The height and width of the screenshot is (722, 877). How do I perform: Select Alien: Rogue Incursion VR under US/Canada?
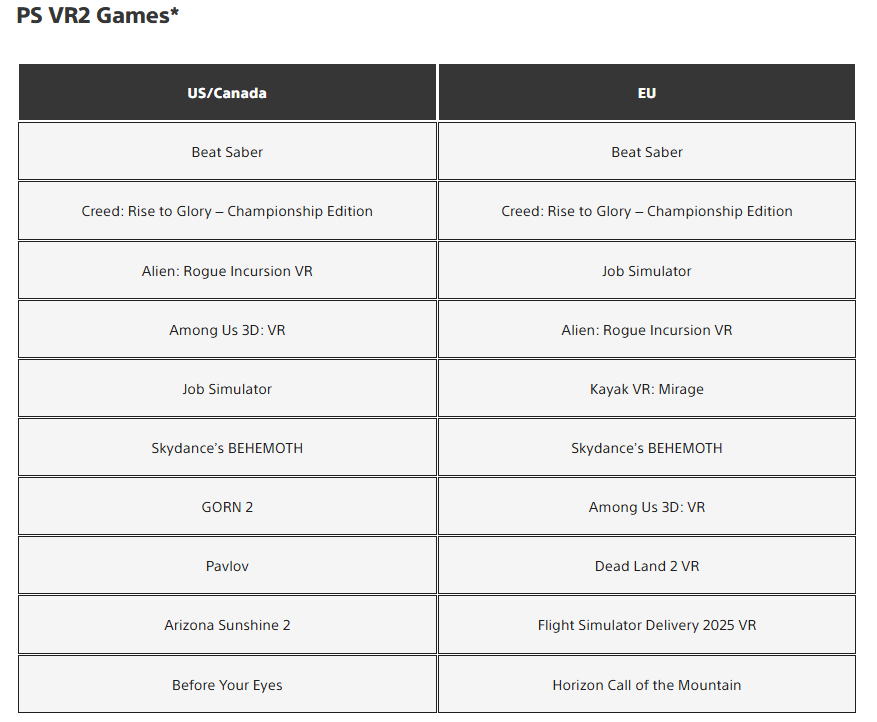(x=227, y=271)
